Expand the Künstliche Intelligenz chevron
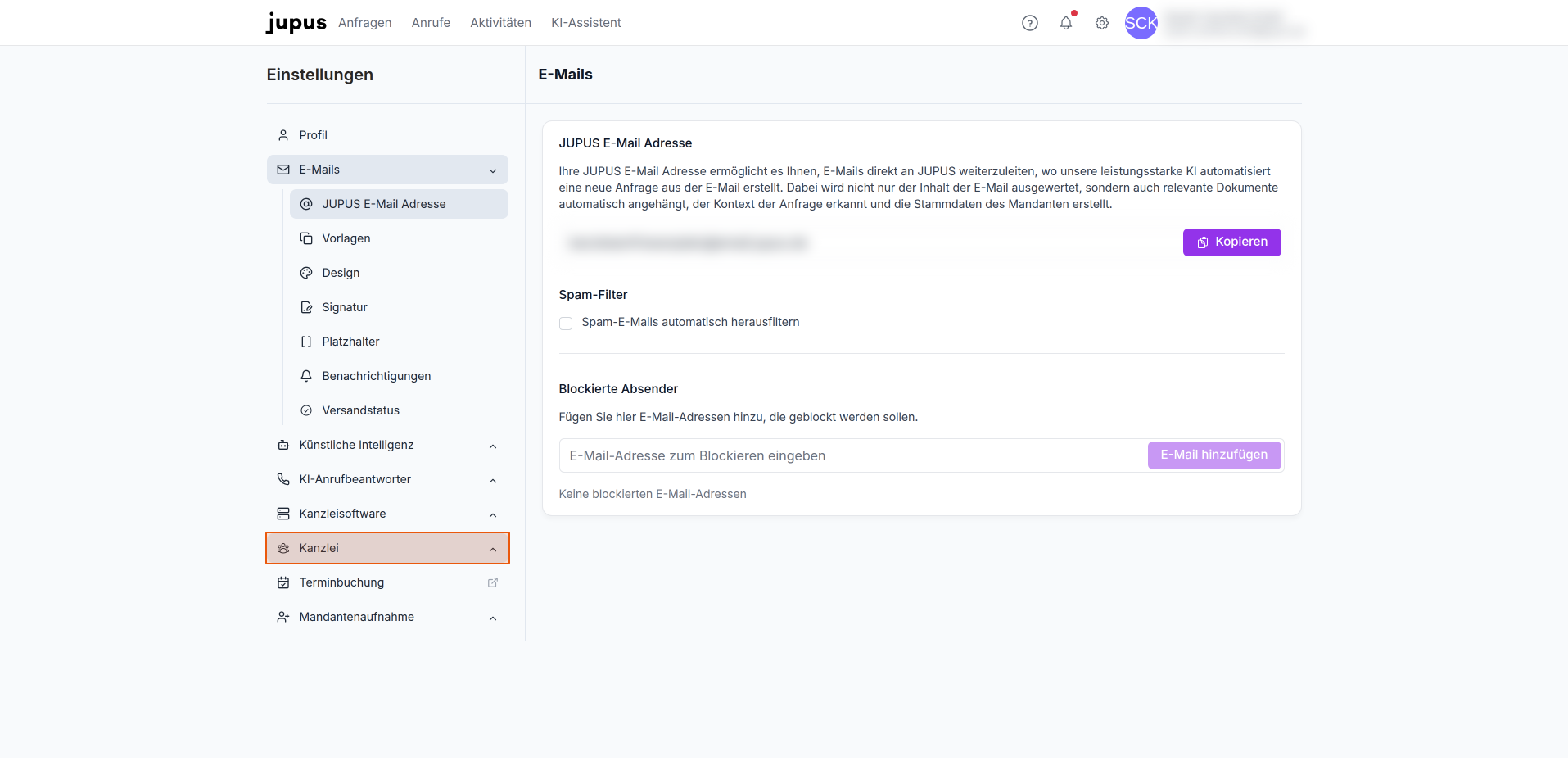The height and width of the screenshot is (761, 1568). click(493, 446)
